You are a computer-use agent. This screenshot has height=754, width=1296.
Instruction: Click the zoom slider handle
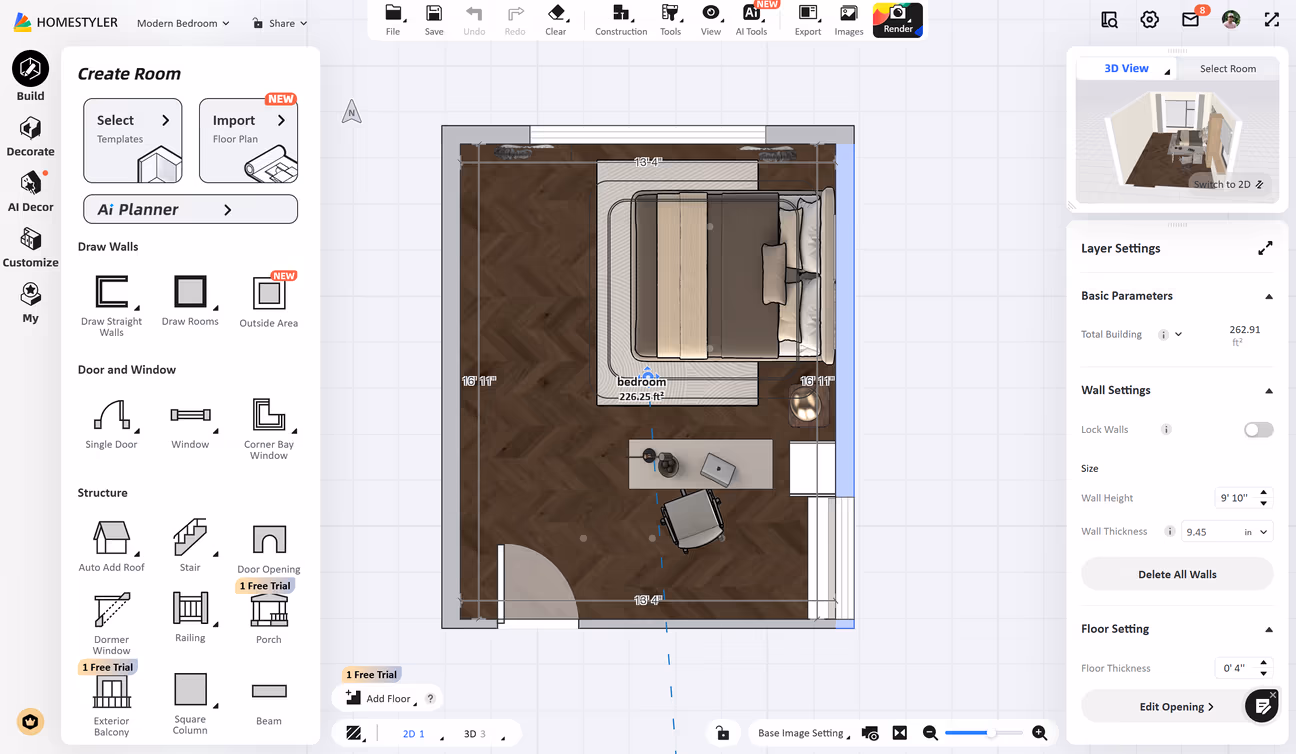tap(989, 733)
